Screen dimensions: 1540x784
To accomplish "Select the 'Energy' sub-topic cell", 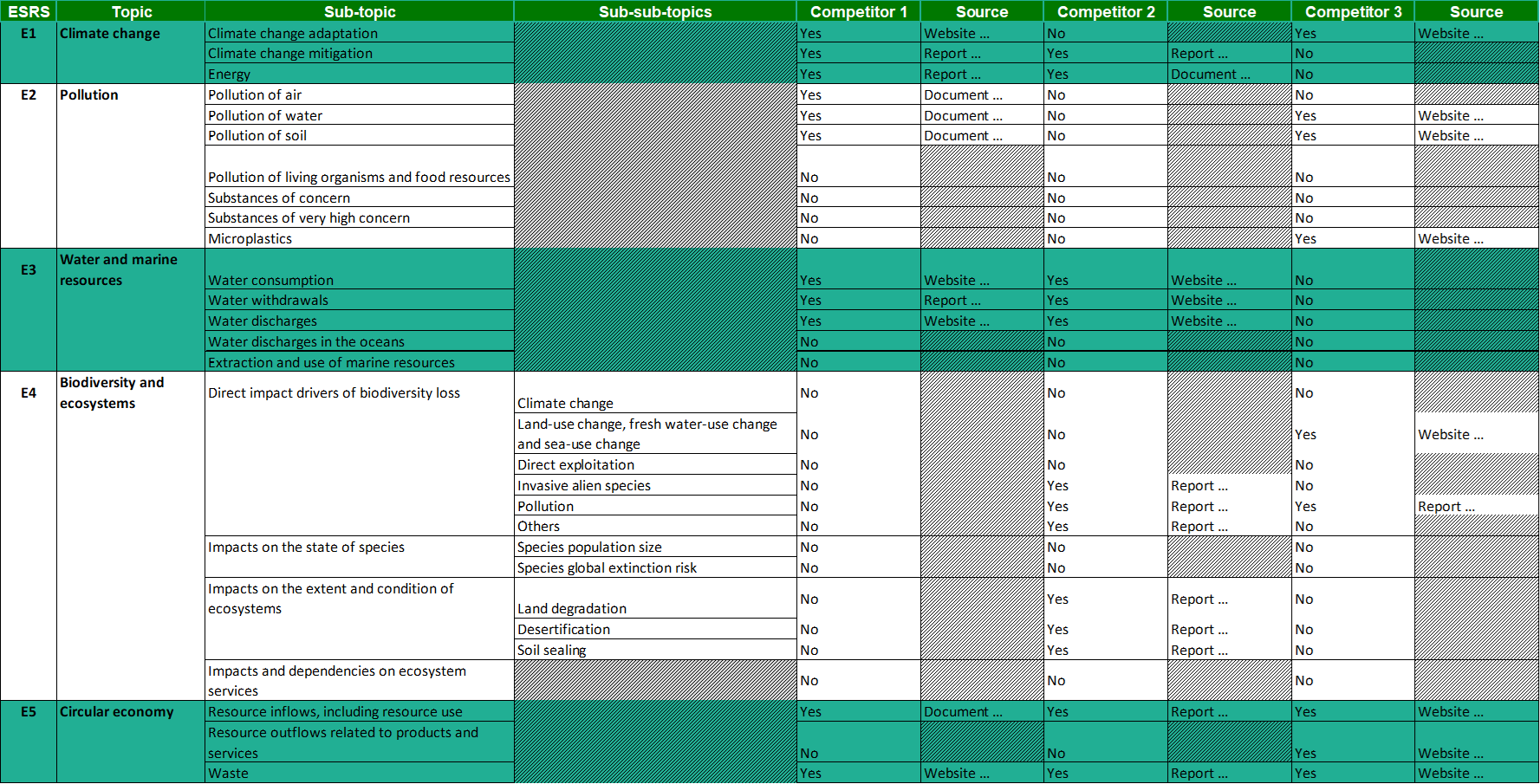I will coord(360,74).
